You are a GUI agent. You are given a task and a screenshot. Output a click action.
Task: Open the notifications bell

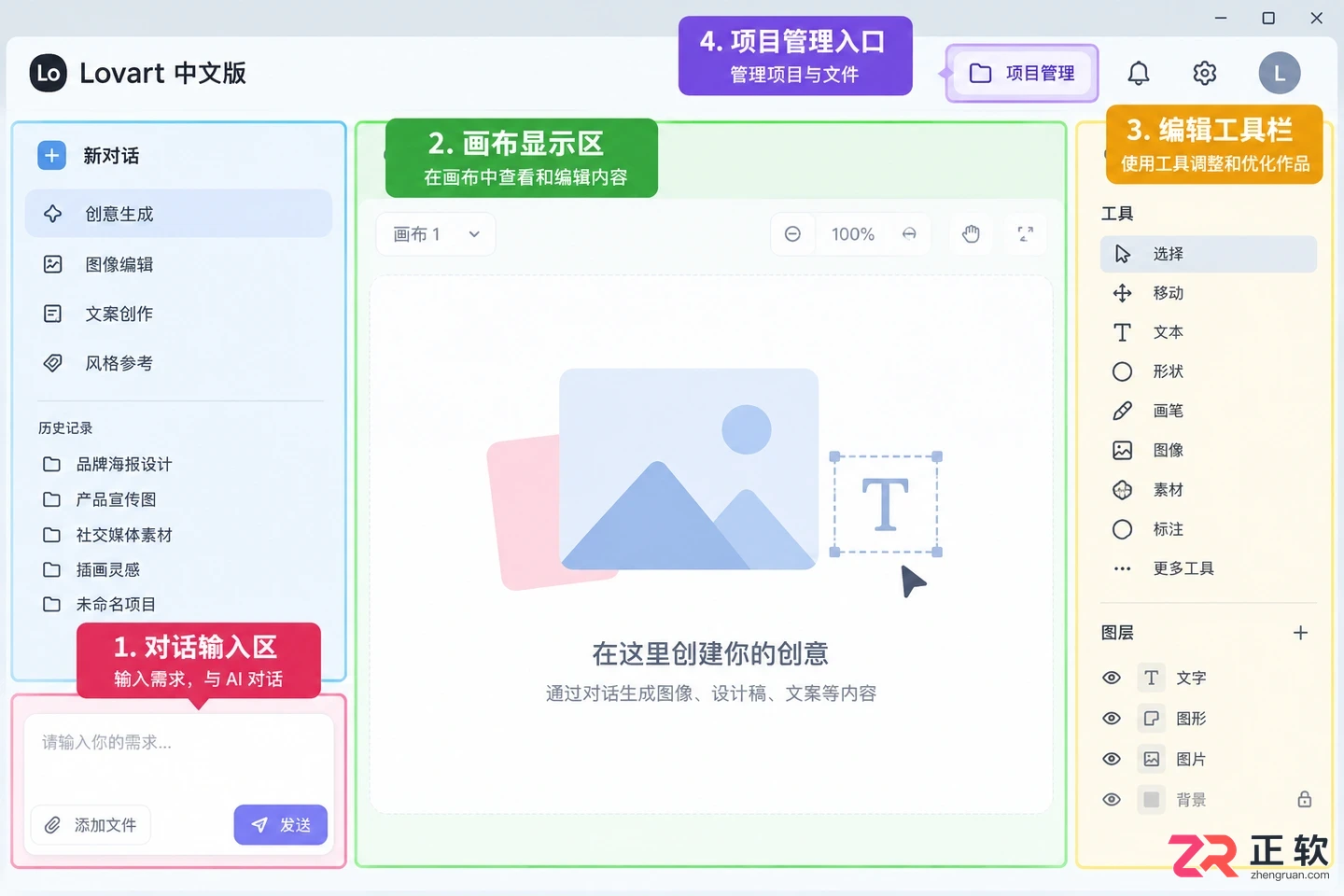1139,73
